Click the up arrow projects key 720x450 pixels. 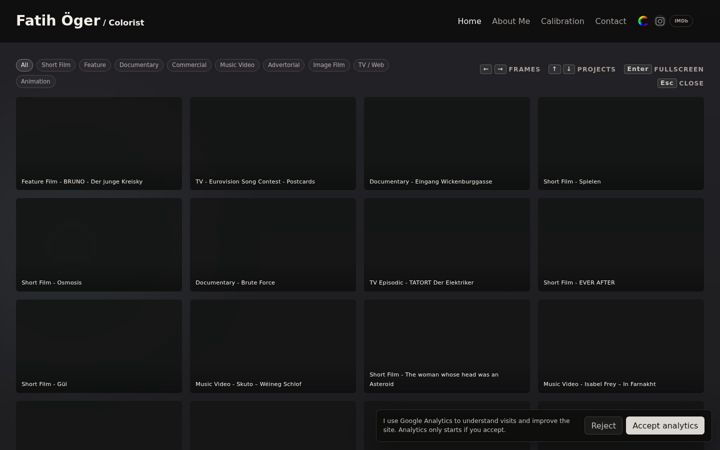tap(554, 69)
